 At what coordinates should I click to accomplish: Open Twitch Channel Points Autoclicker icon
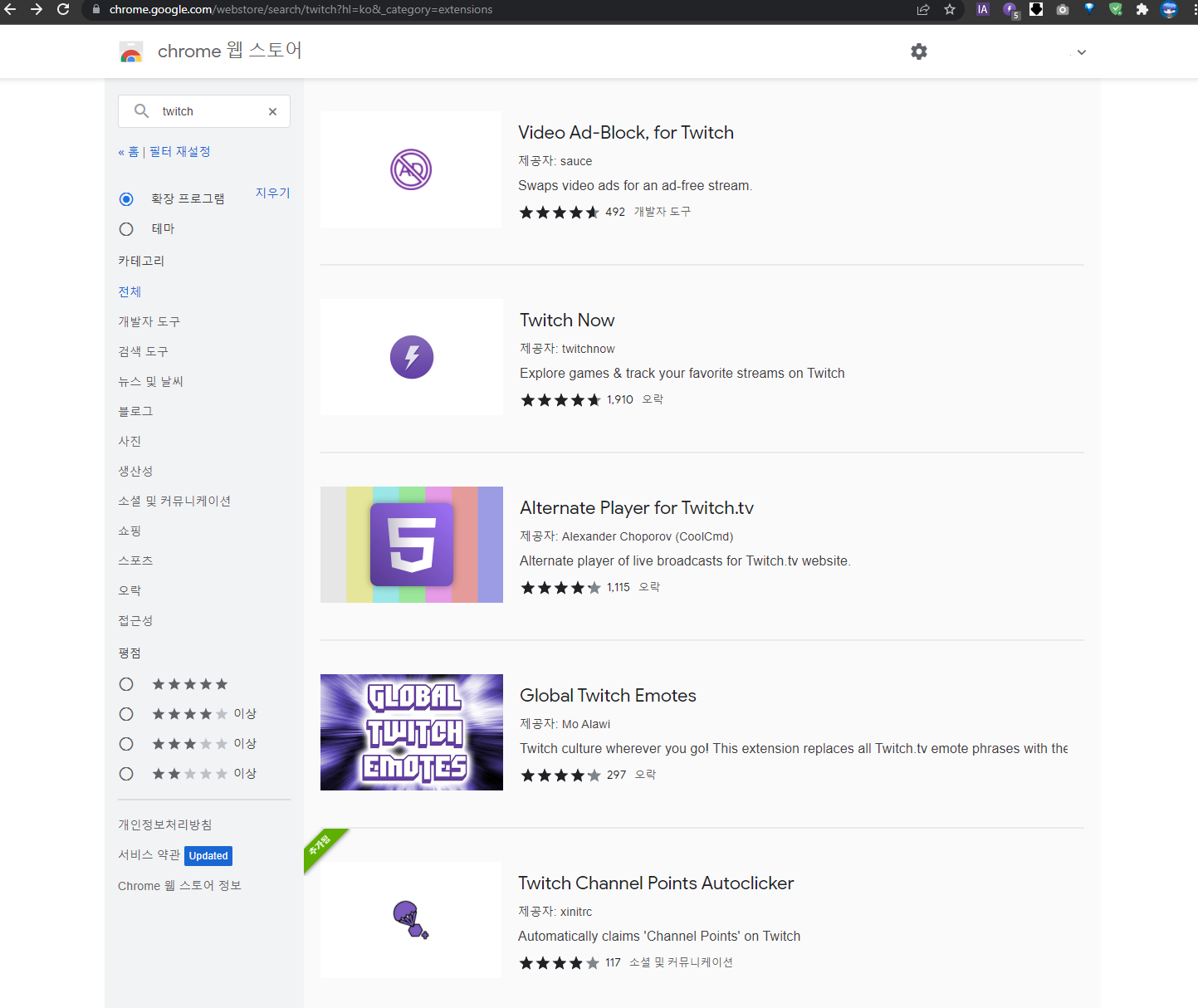pyautogui.click(x=411, y=920)
